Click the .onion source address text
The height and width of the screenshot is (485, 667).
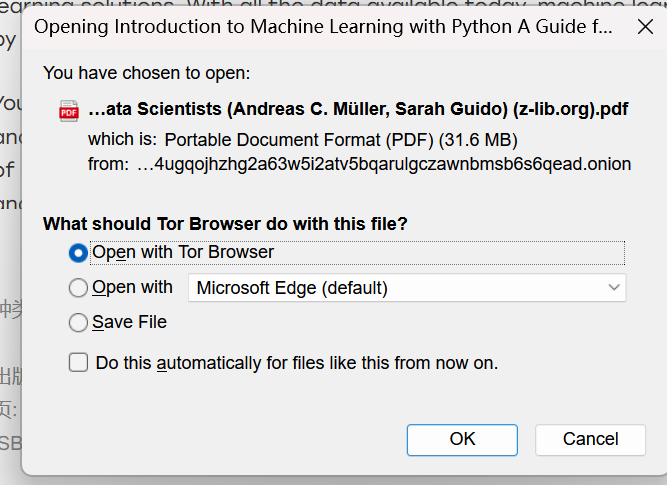[x=384, y=163]
